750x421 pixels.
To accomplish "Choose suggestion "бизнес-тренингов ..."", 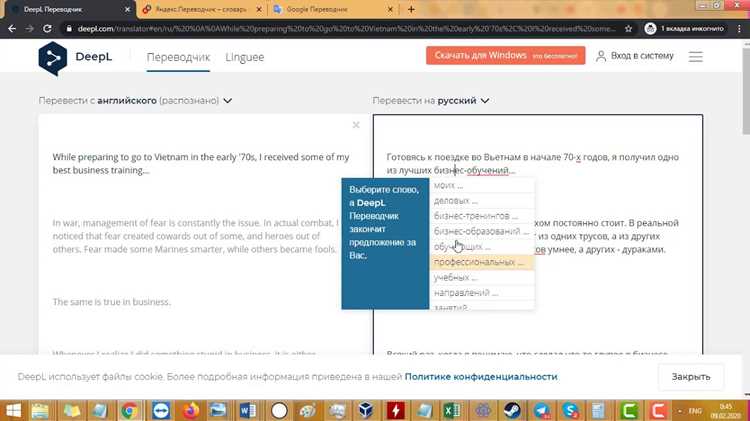I will [x=482, y=216].
